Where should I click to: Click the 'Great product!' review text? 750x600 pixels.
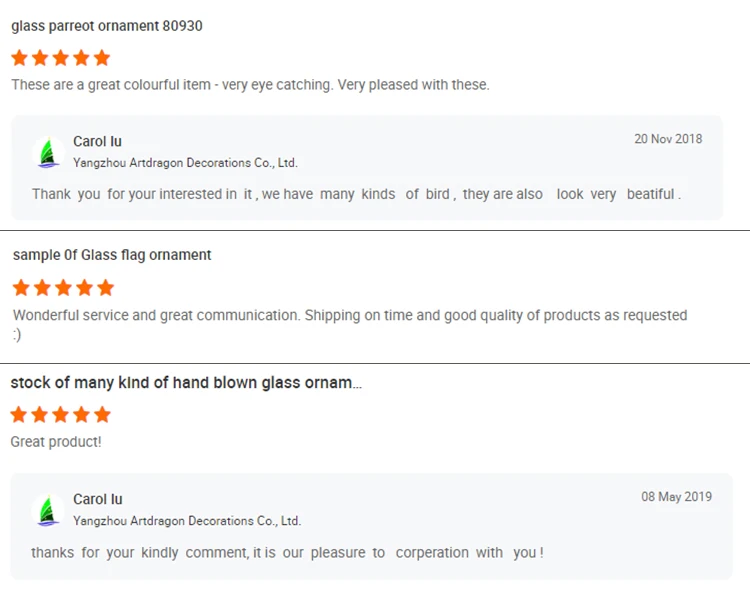56,442
